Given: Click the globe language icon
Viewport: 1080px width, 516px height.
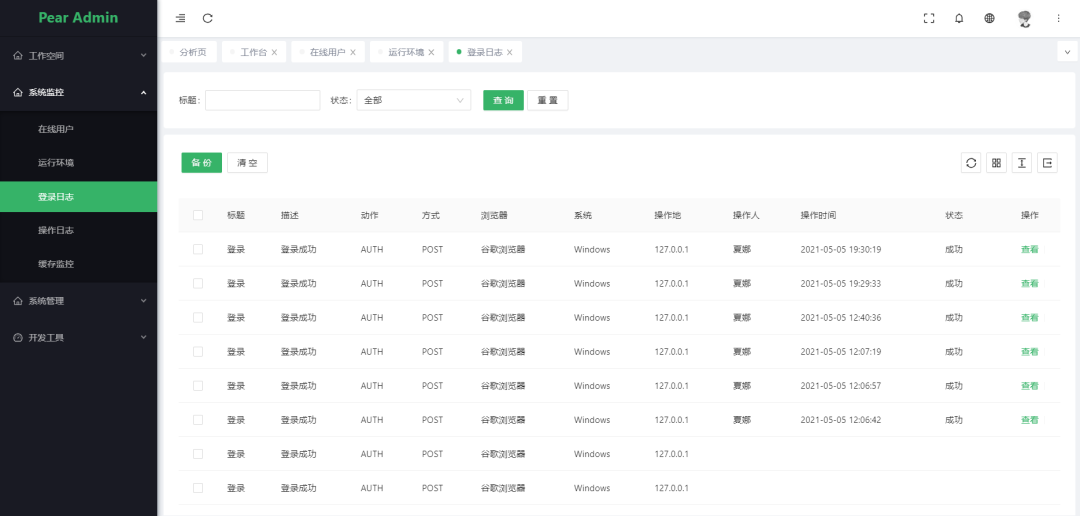Looking at the screenshot, I should click(989, 18).
